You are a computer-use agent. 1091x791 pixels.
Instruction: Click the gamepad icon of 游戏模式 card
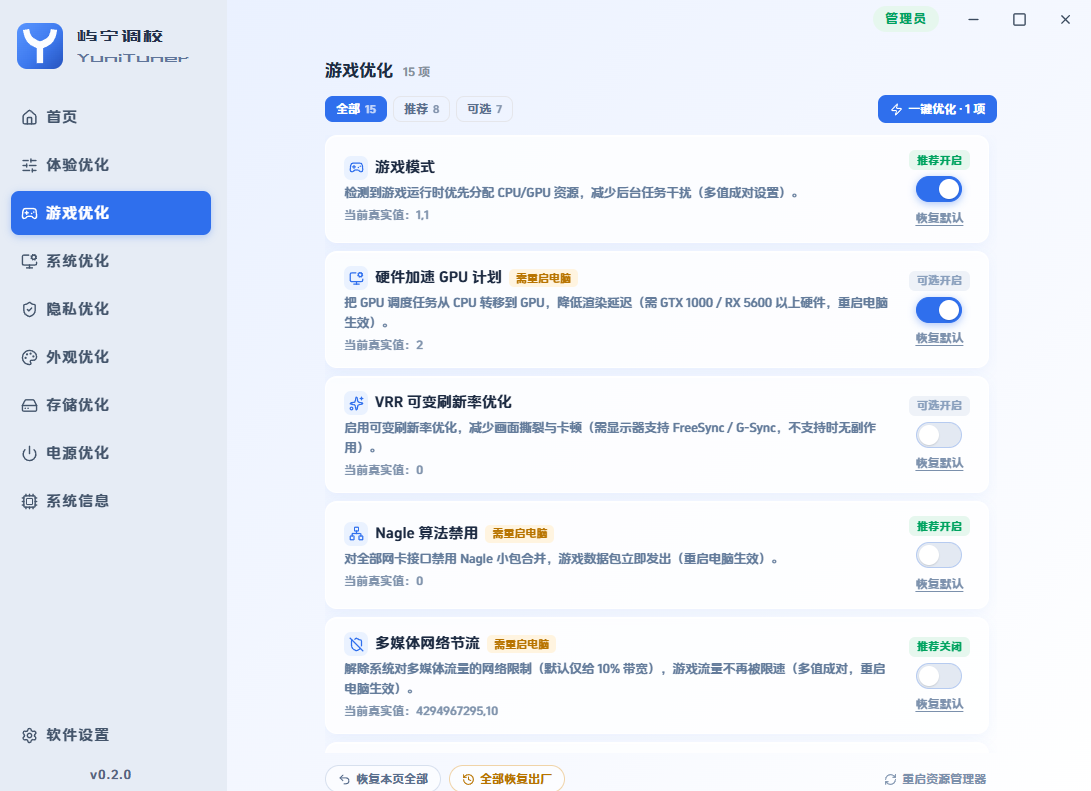pos(356,167)
